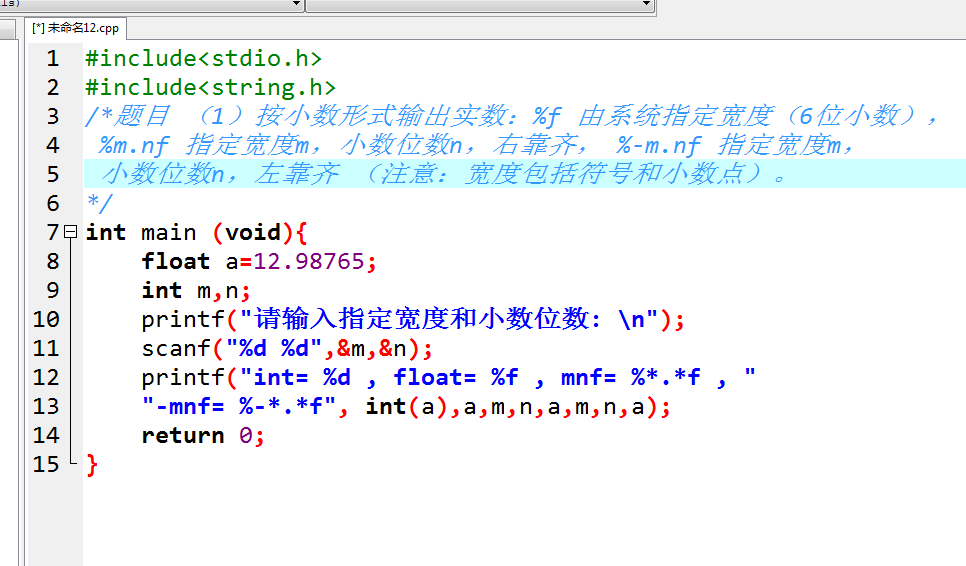Click the scanf("%d %d",&m,&n); line

point(287,349)
